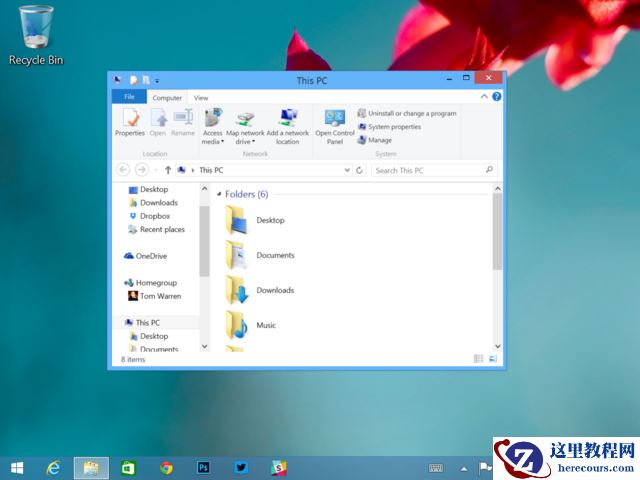Select Desktop under This PC in sidebar
640x480 pixels.
[x=149, y=336]
